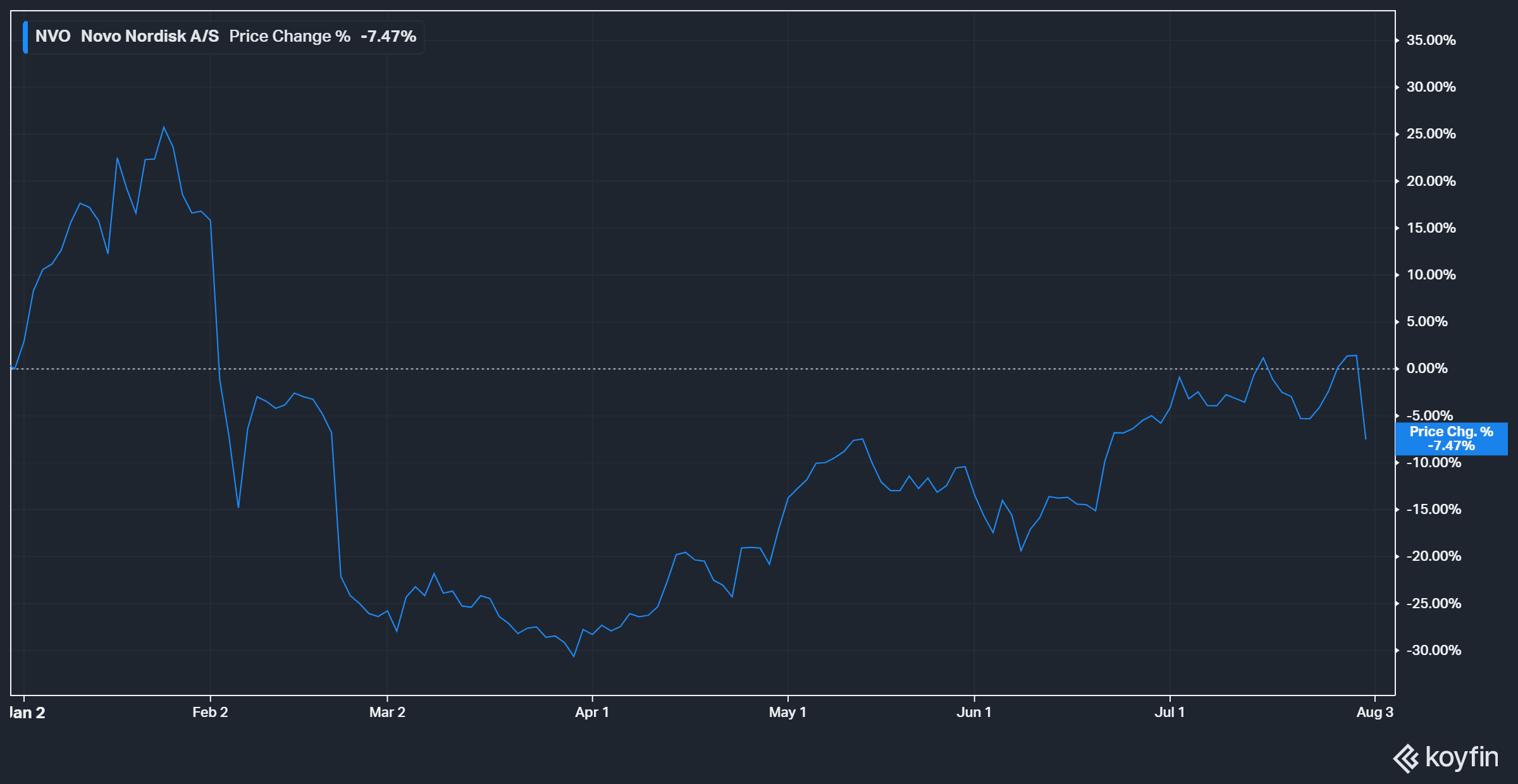Click the -25.00% y-axis label
Viewport: 1518px width, 784px height.
(x=1434, y=604)
